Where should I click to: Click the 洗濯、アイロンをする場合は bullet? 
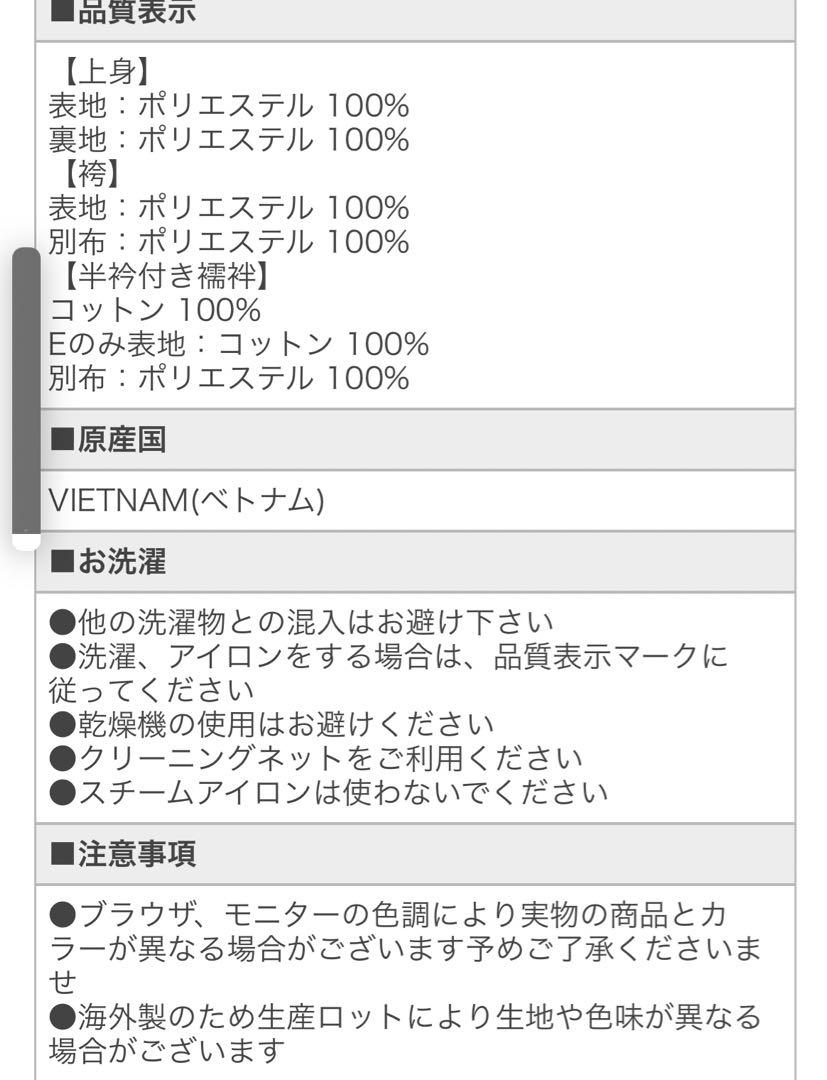coord(388,673)
